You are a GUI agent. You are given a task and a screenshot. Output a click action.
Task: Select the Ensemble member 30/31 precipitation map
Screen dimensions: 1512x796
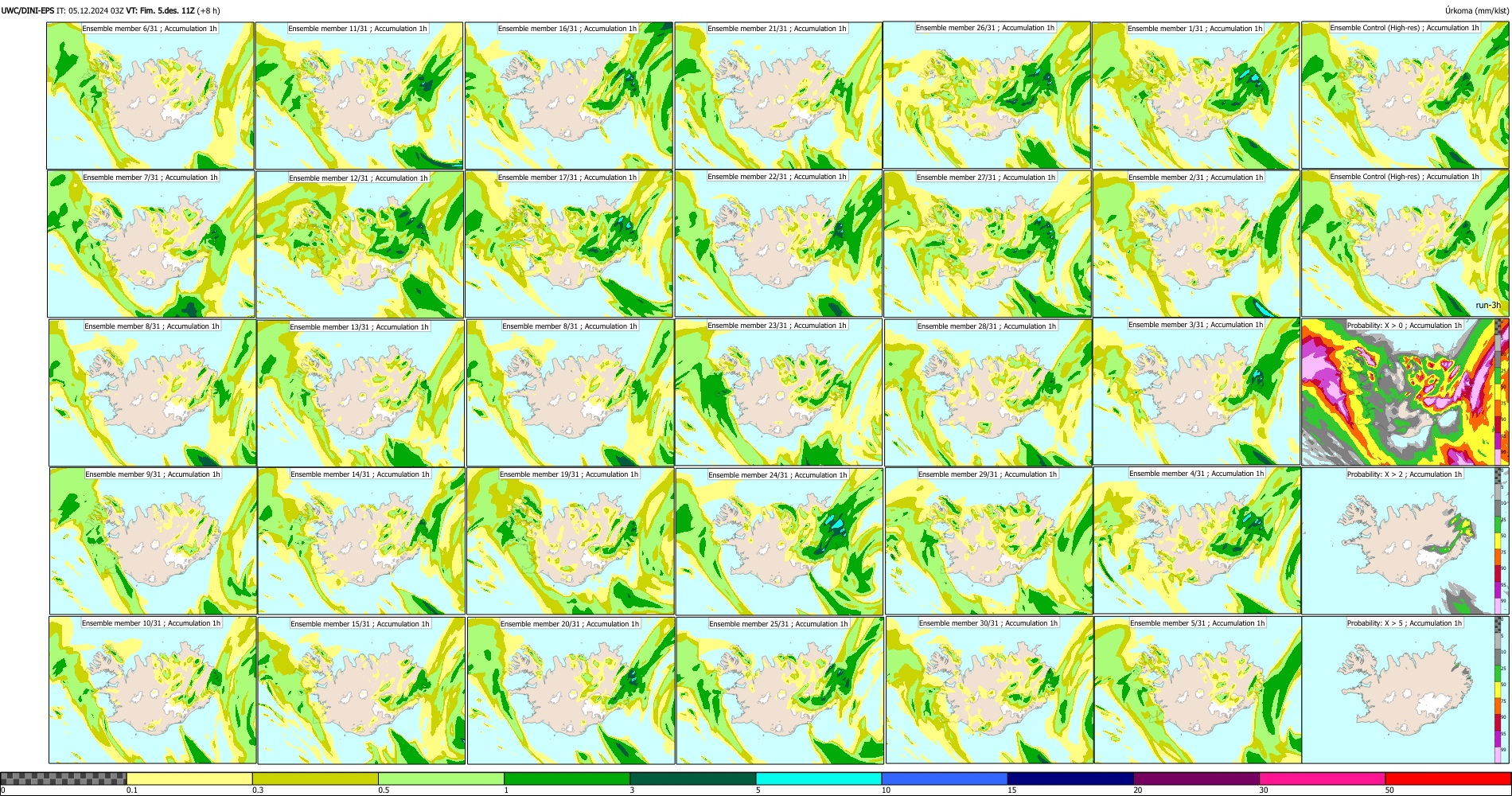tap(989, 690)
